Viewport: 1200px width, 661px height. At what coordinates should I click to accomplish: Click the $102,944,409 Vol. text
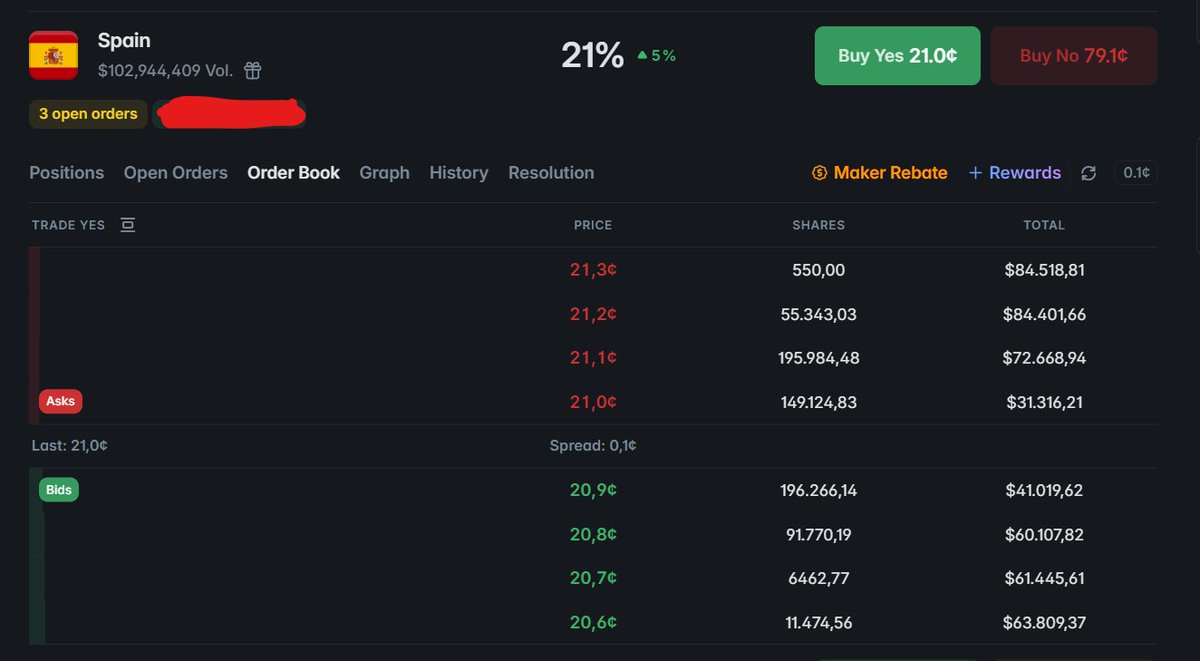coord(165,71)
